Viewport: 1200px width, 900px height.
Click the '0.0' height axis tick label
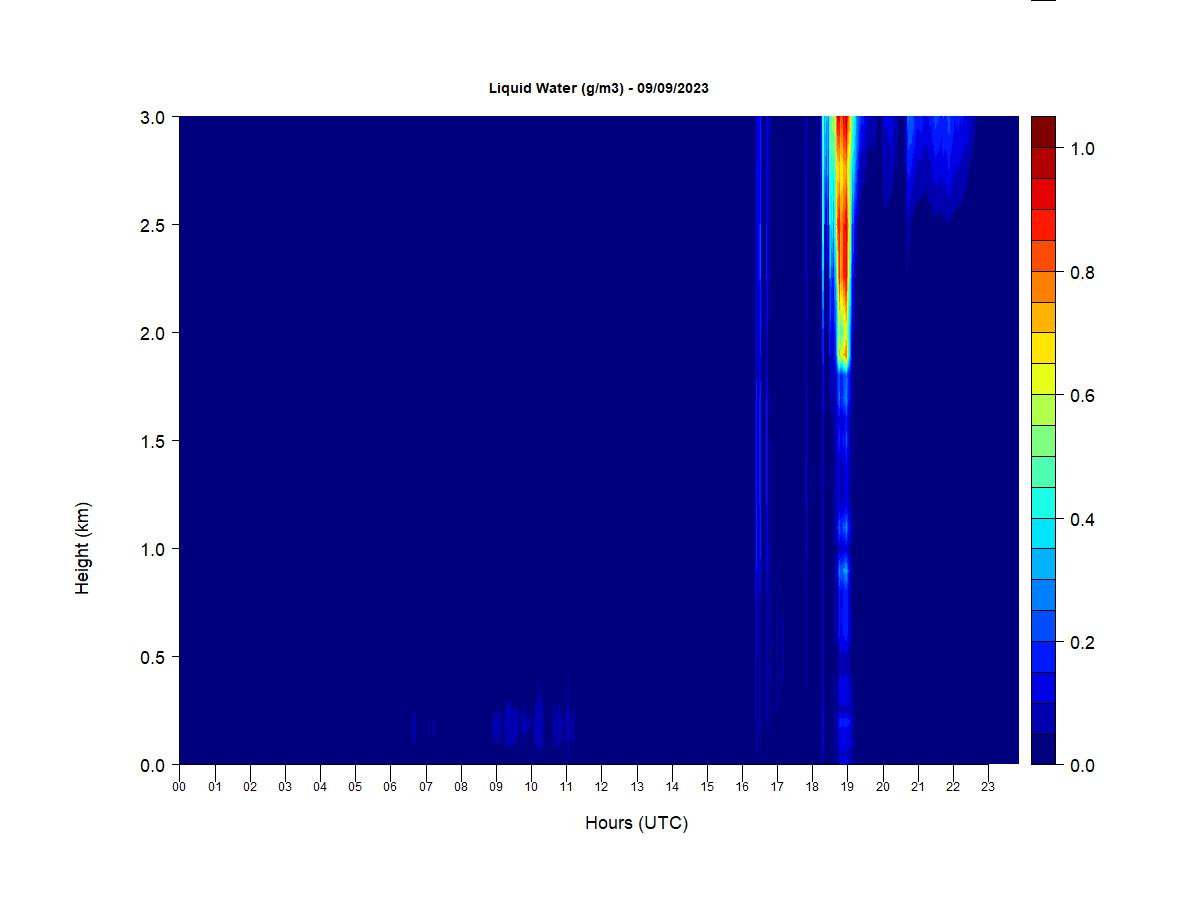pos(153,765)
